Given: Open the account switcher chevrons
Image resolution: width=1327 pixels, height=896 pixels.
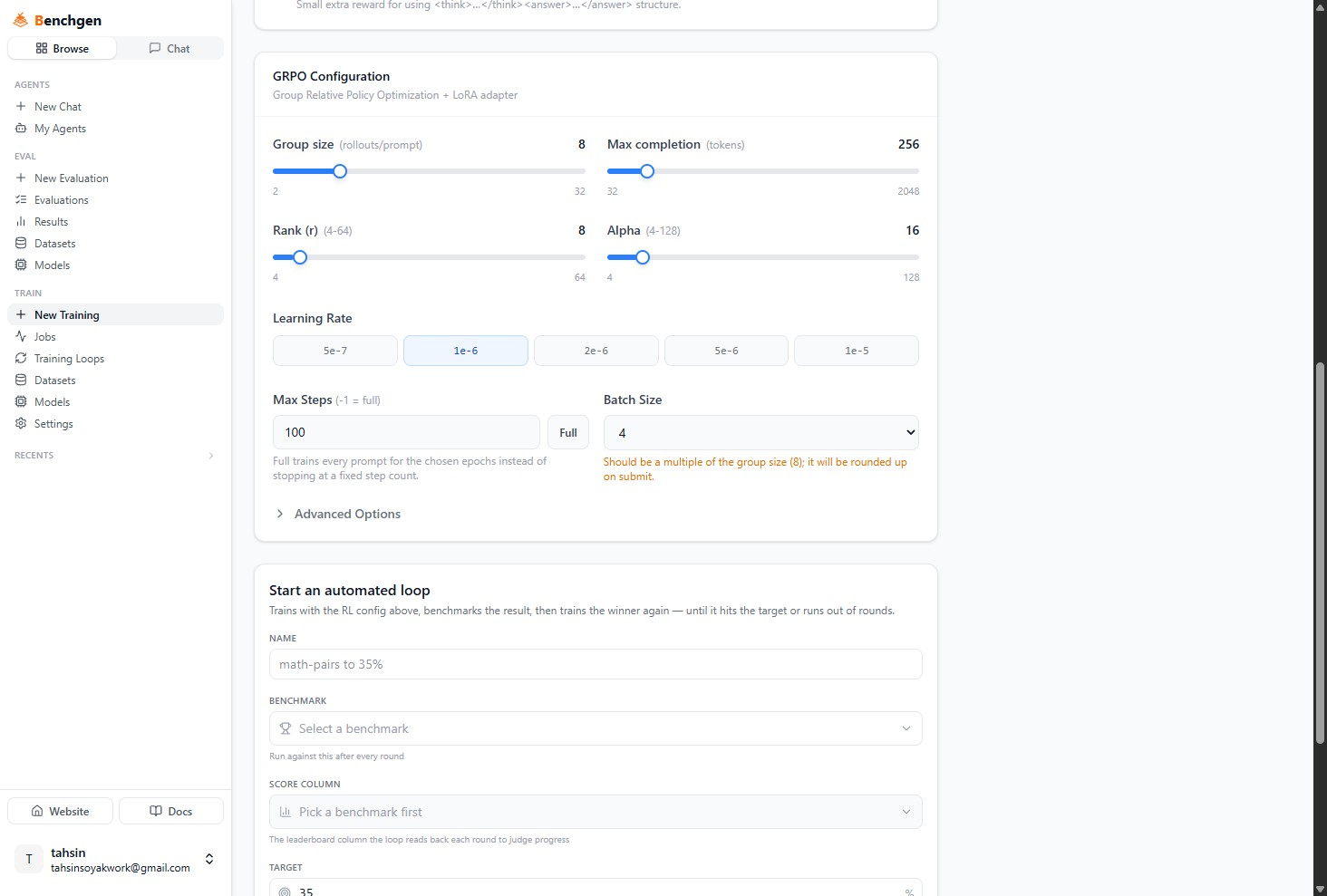Looking at the screenshot, I should click(x=209, y=859).
